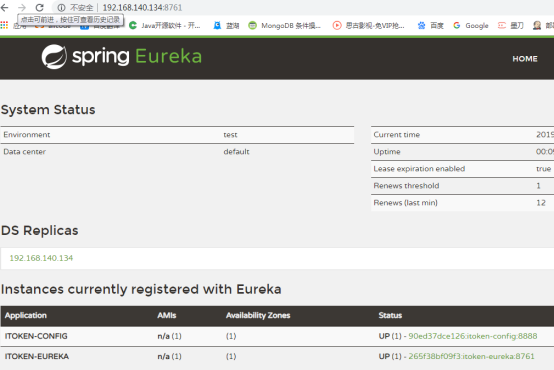Open the DS replica link 192.168.140.134
The width and height of the screenshot is (554, 370).
[41, 258]
